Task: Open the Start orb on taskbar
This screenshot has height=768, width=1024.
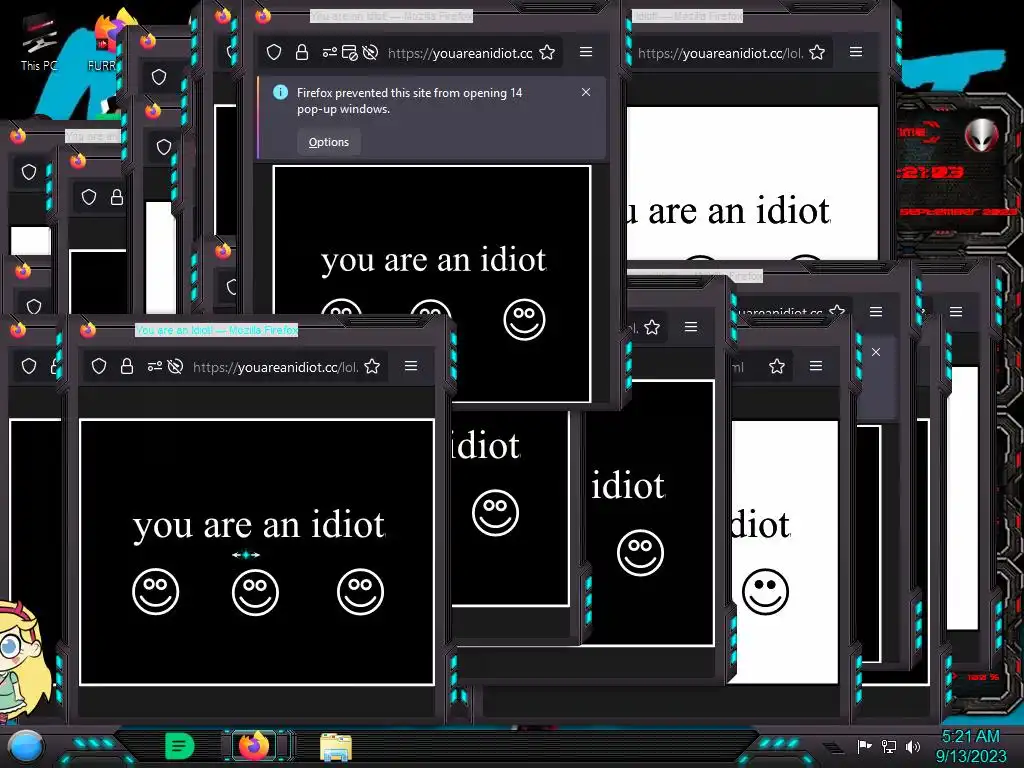Action: click(x=26, y=748)
